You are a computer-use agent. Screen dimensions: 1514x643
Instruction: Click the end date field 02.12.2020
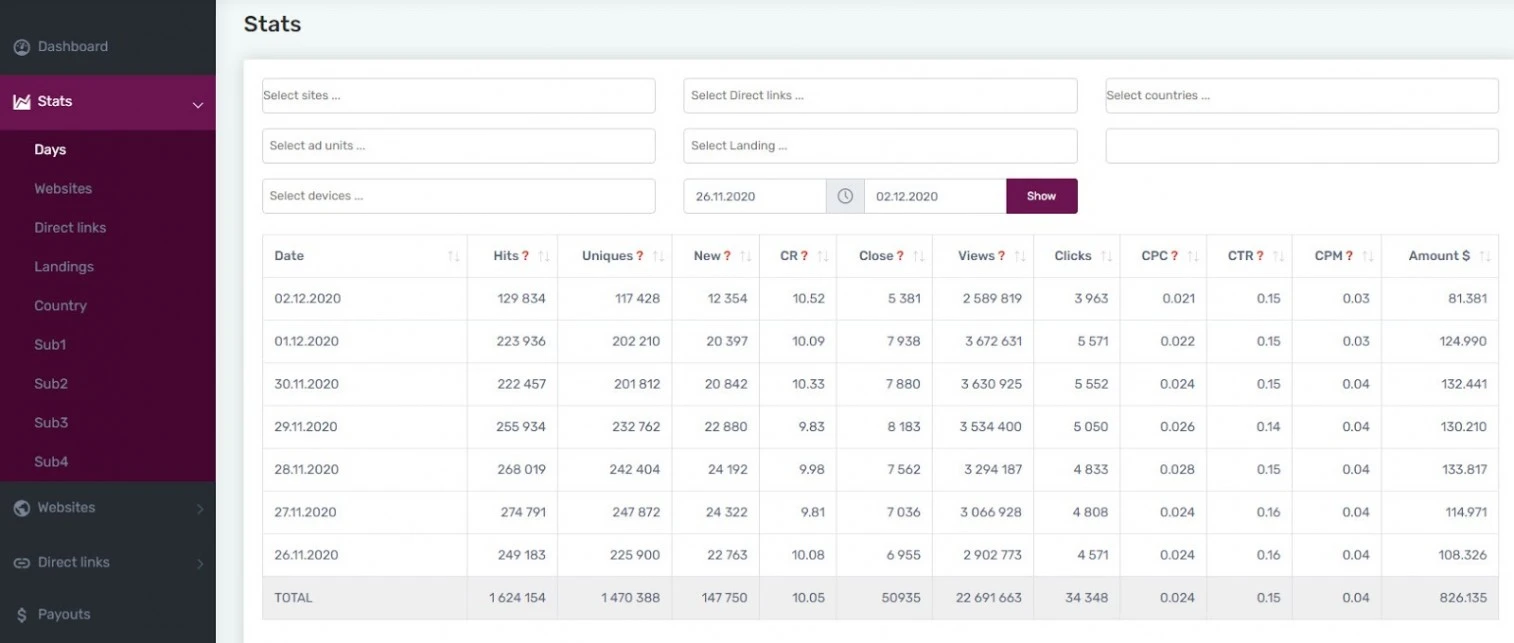coord(935,196)
